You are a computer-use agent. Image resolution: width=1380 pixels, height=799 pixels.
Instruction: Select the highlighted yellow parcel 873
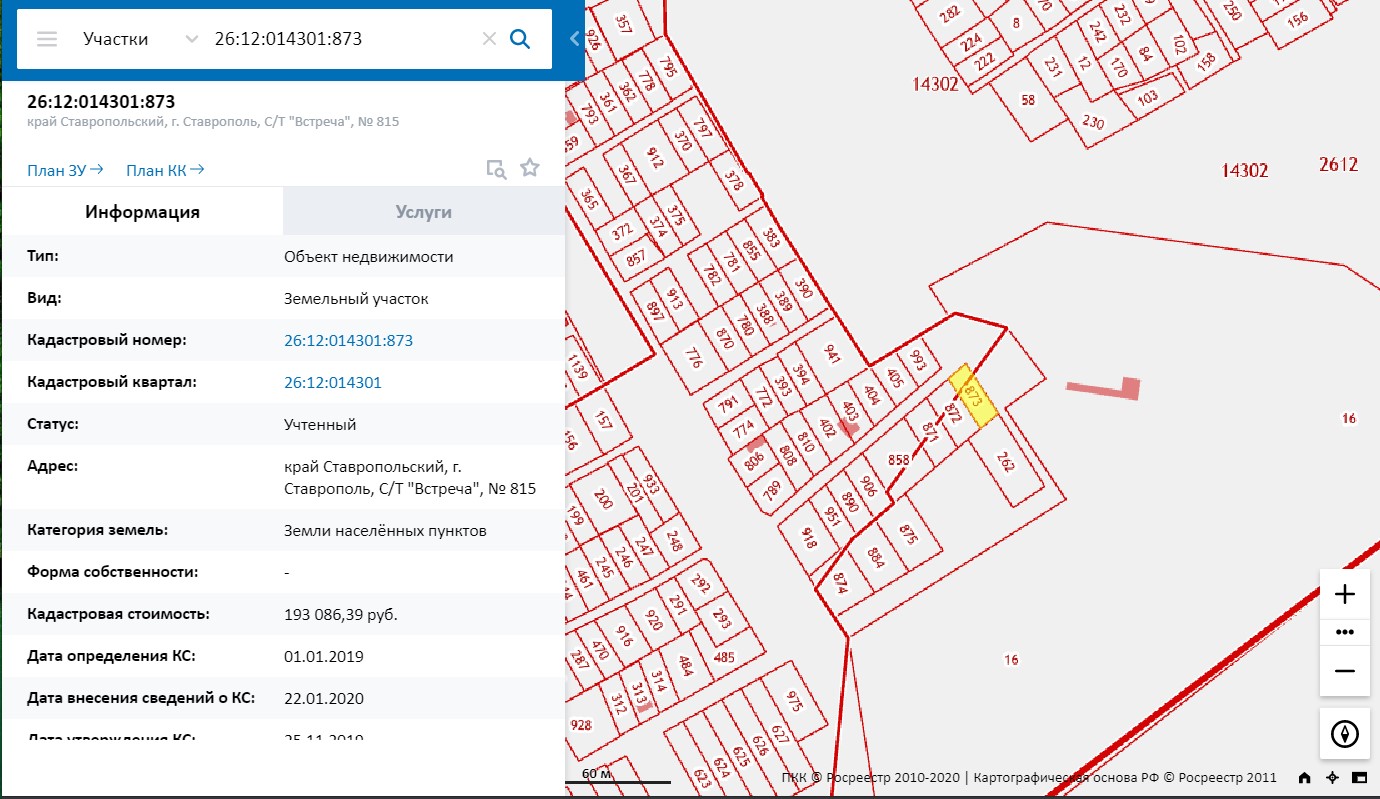click(x=974, y=397)
